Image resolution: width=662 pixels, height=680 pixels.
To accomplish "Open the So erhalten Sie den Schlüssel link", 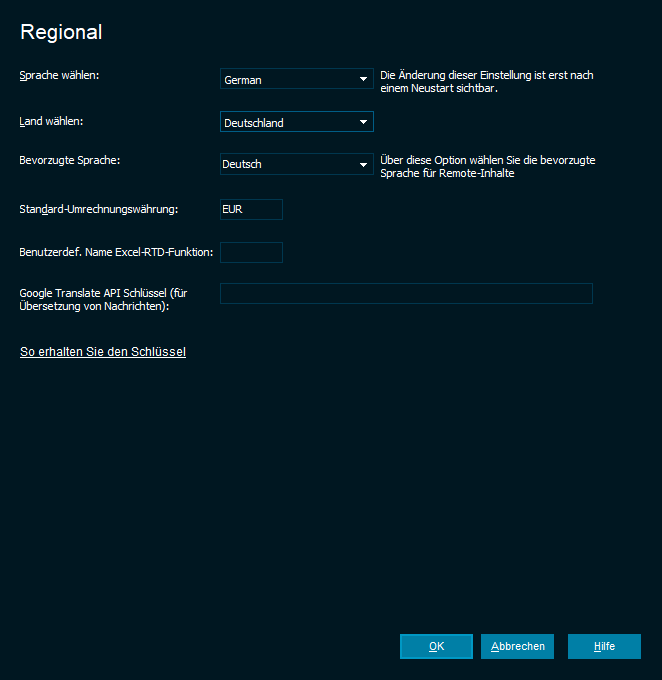I will (x=103, y=352).
